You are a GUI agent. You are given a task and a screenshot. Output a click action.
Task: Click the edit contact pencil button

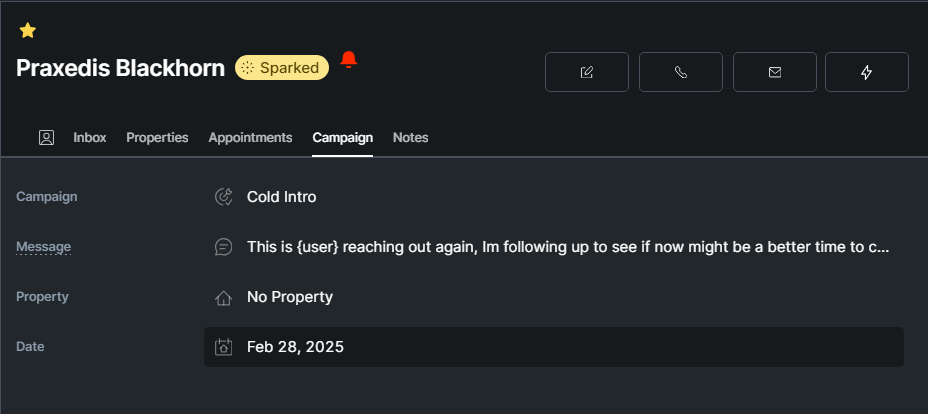[x=587, y=72]
